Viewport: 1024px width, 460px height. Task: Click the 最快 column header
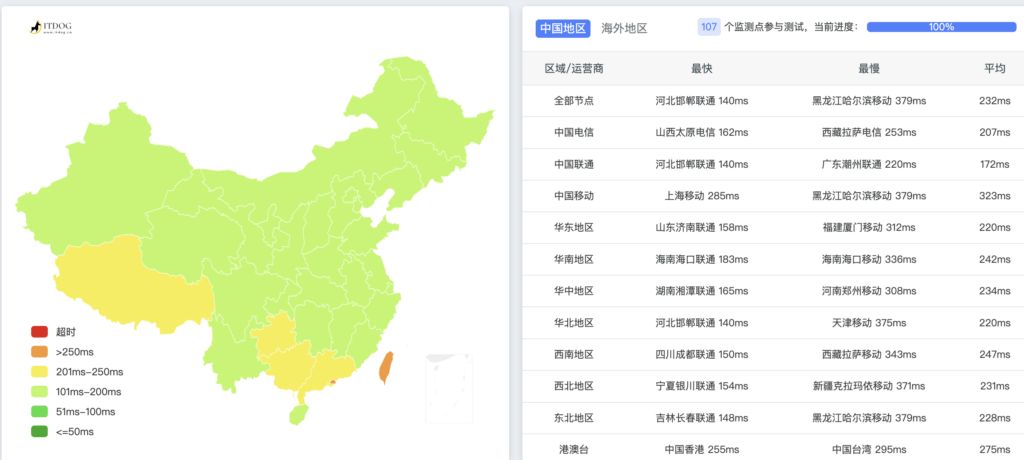coord(702,69)
